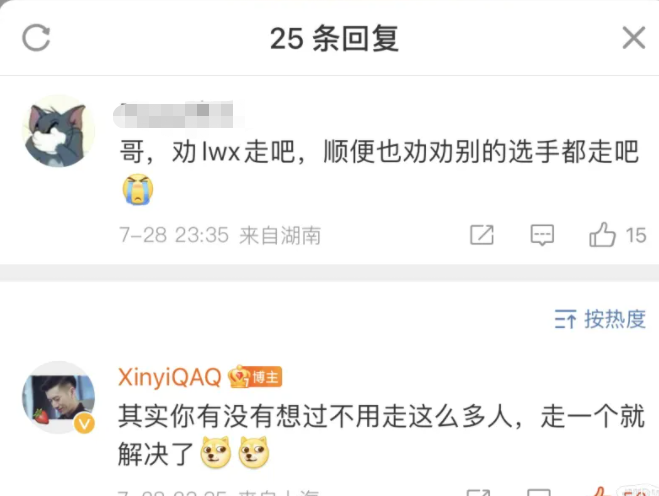
Task: Tap the first doge emoji
Action: pos(216,452)
